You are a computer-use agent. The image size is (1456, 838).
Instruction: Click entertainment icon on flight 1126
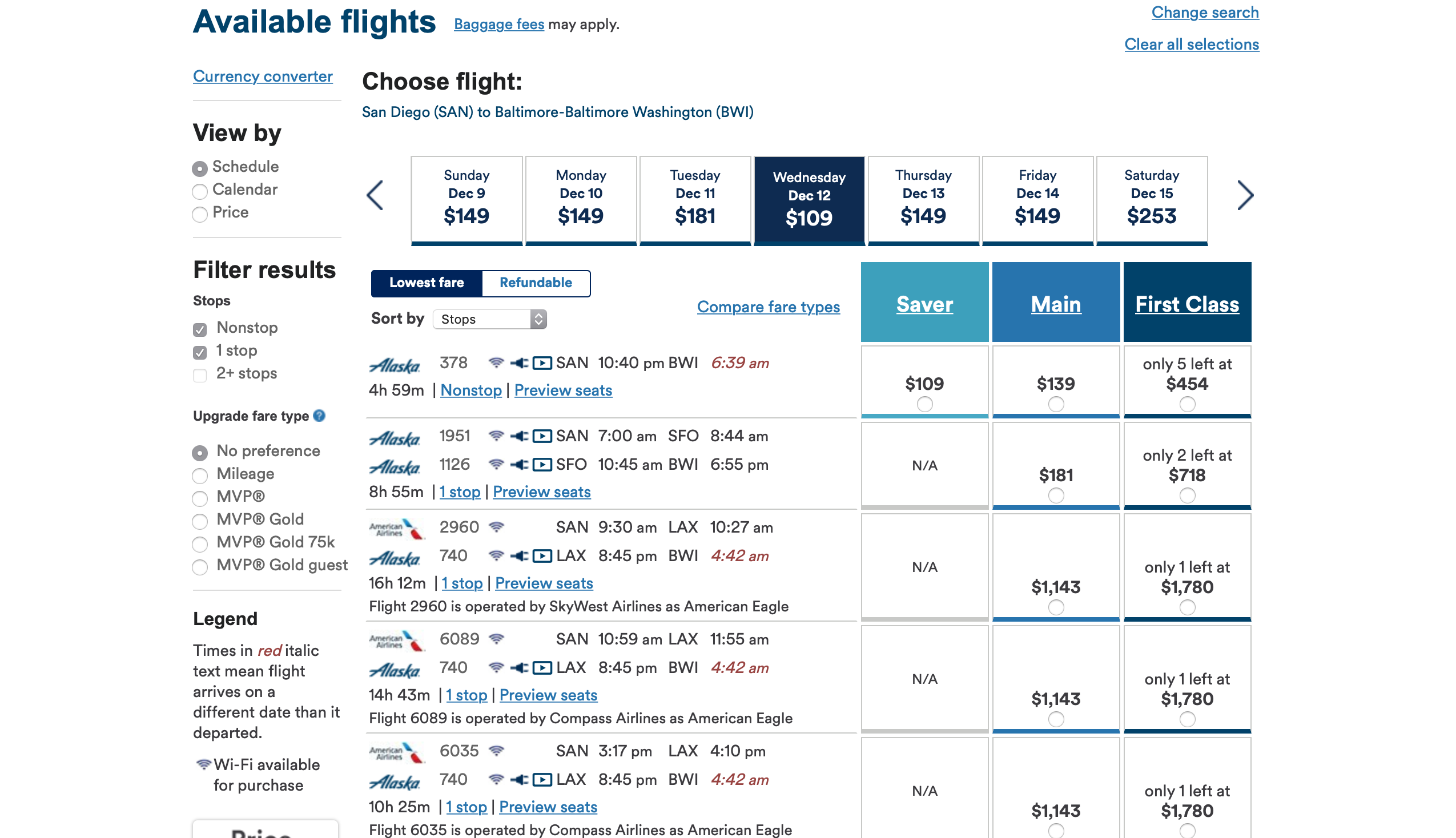541,465
